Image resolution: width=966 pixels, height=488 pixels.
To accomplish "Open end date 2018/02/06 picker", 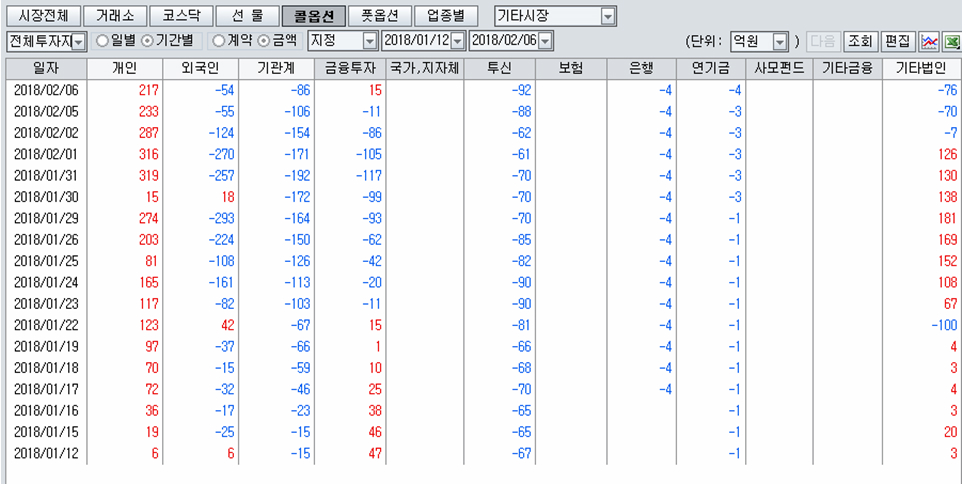I will 544,41.
